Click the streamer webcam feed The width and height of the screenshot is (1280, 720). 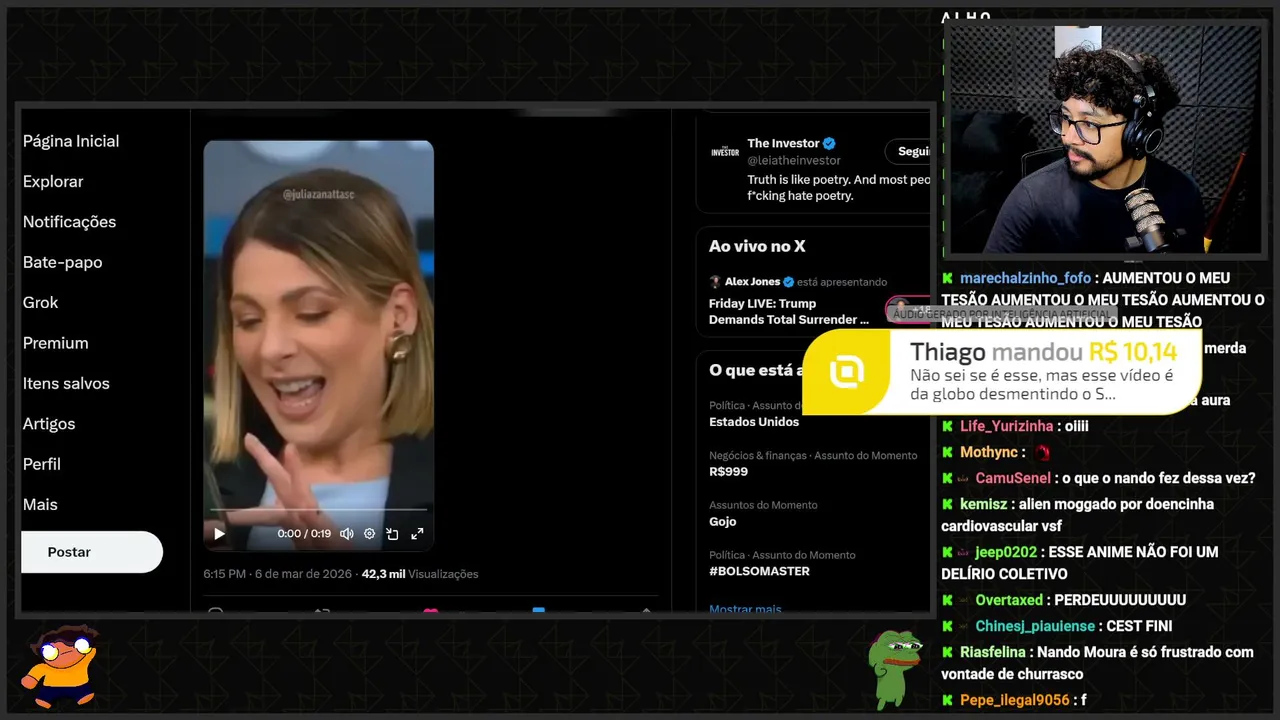pyautogui.click(x=1105, y=140)
